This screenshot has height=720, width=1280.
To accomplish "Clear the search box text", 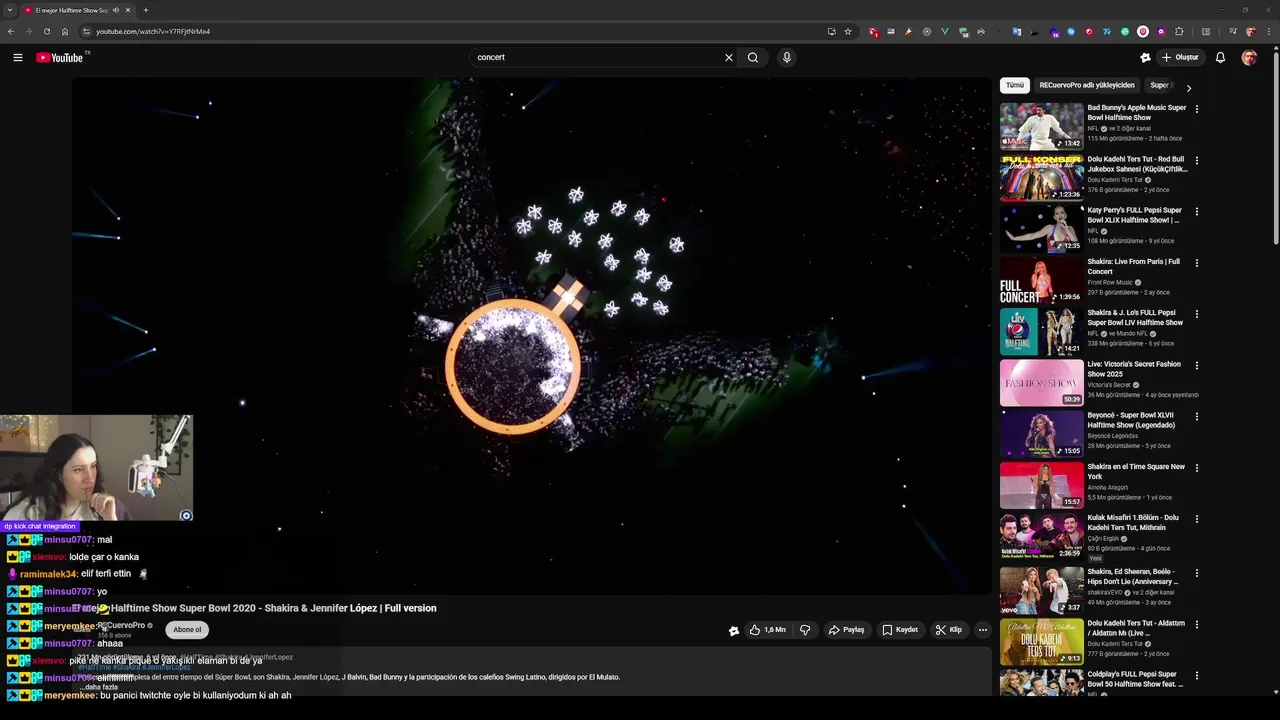I will coord(729,58).
